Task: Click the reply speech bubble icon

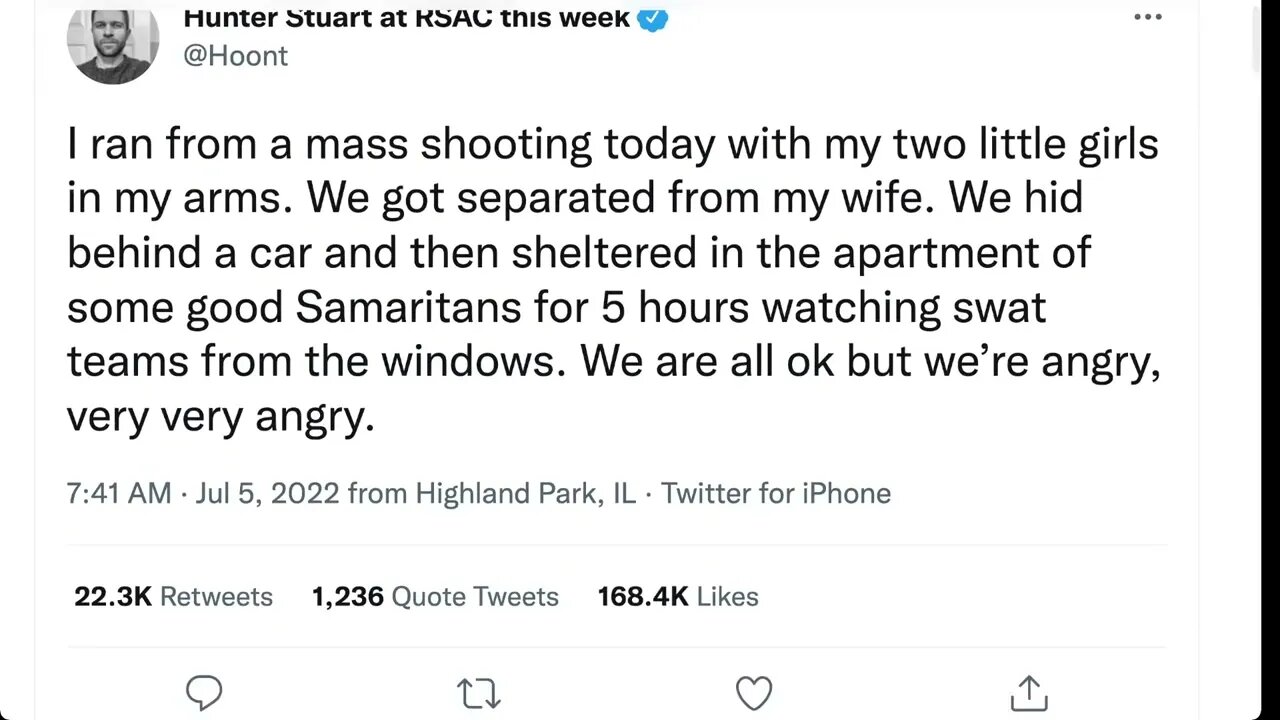Action: pos(204,692)
